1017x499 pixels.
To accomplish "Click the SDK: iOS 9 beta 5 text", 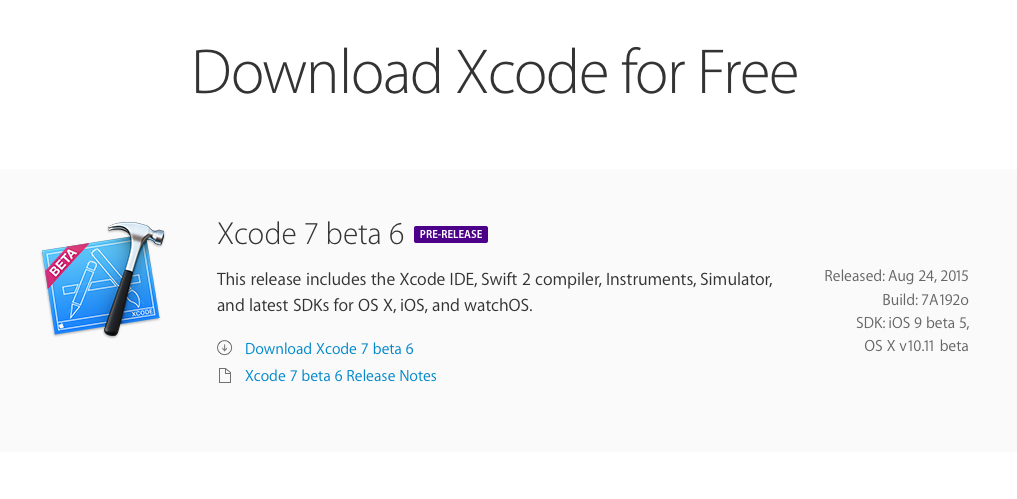I will click(x=911, y=322).
